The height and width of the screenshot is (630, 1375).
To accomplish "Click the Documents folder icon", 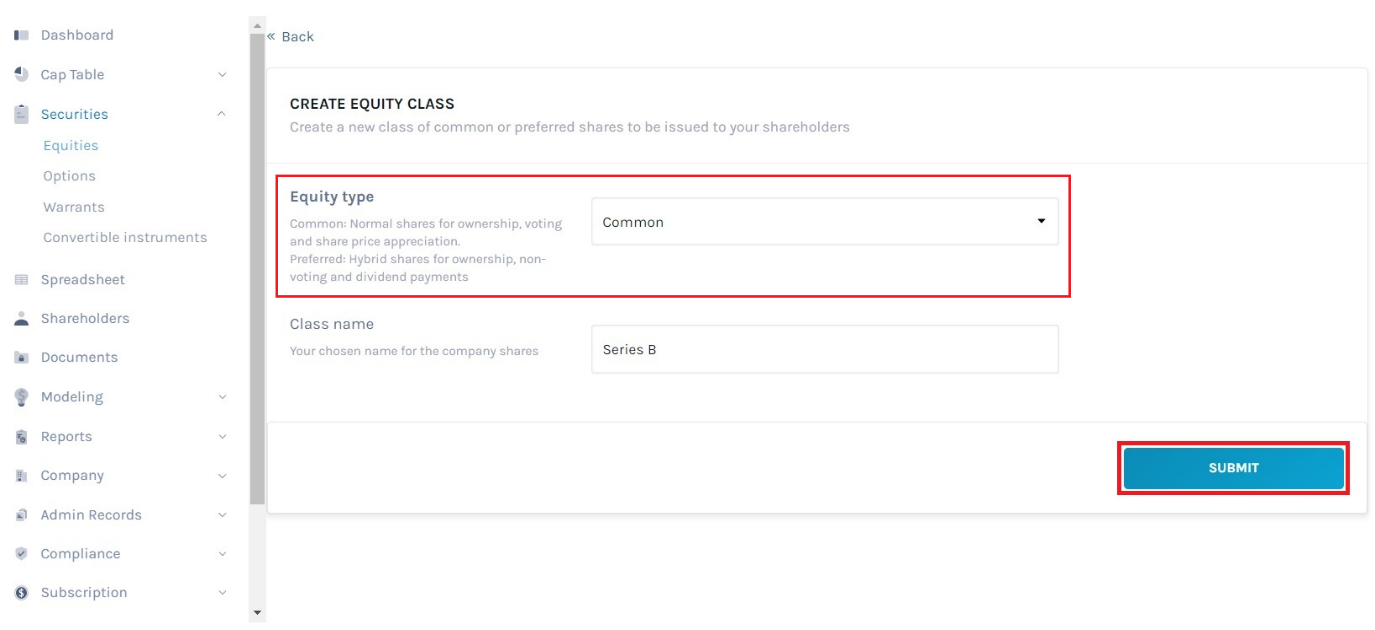I will (x=21, y=357).
